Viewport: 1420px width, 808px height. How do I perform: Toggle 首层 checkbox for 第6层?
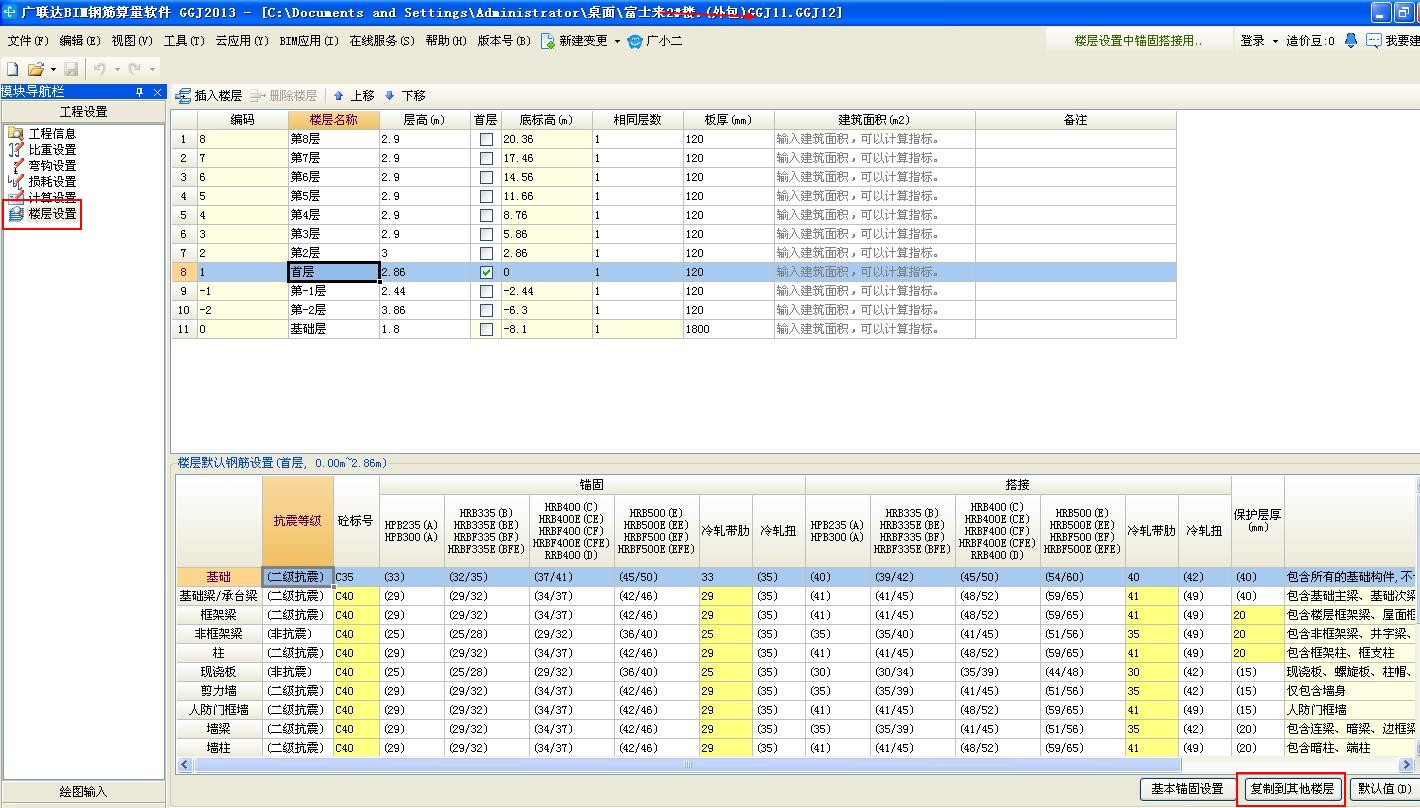(x=486, y=177)
